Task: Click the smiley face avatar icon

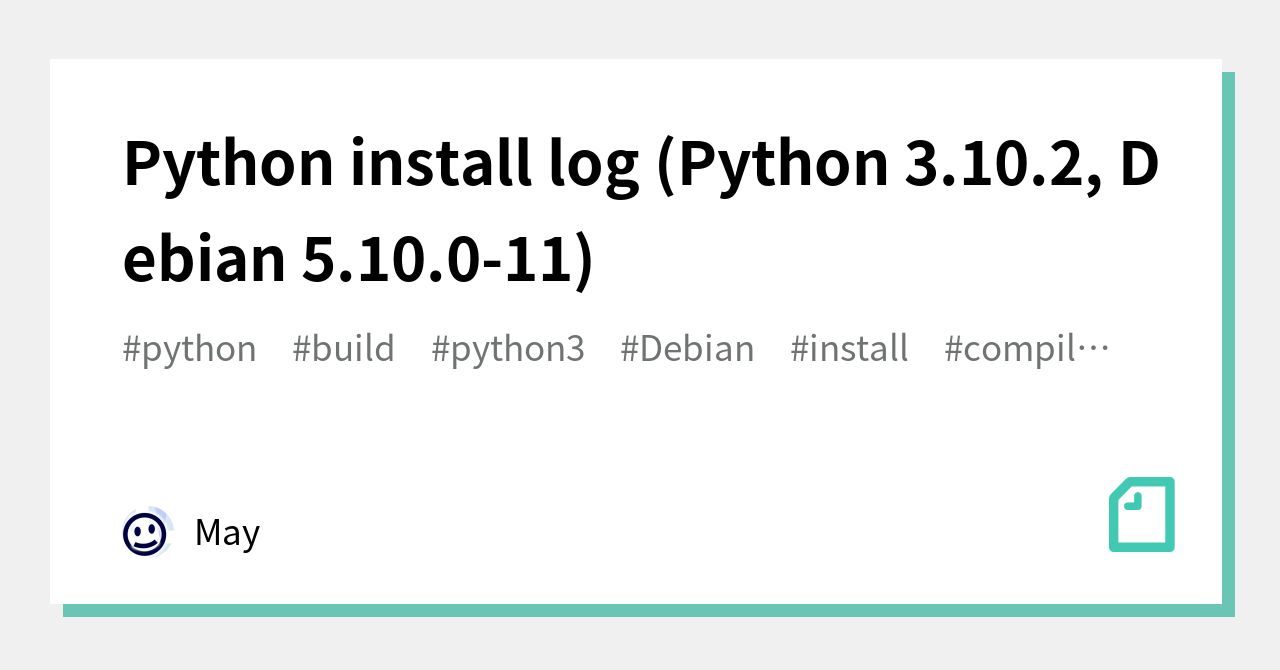Action: 146,533
